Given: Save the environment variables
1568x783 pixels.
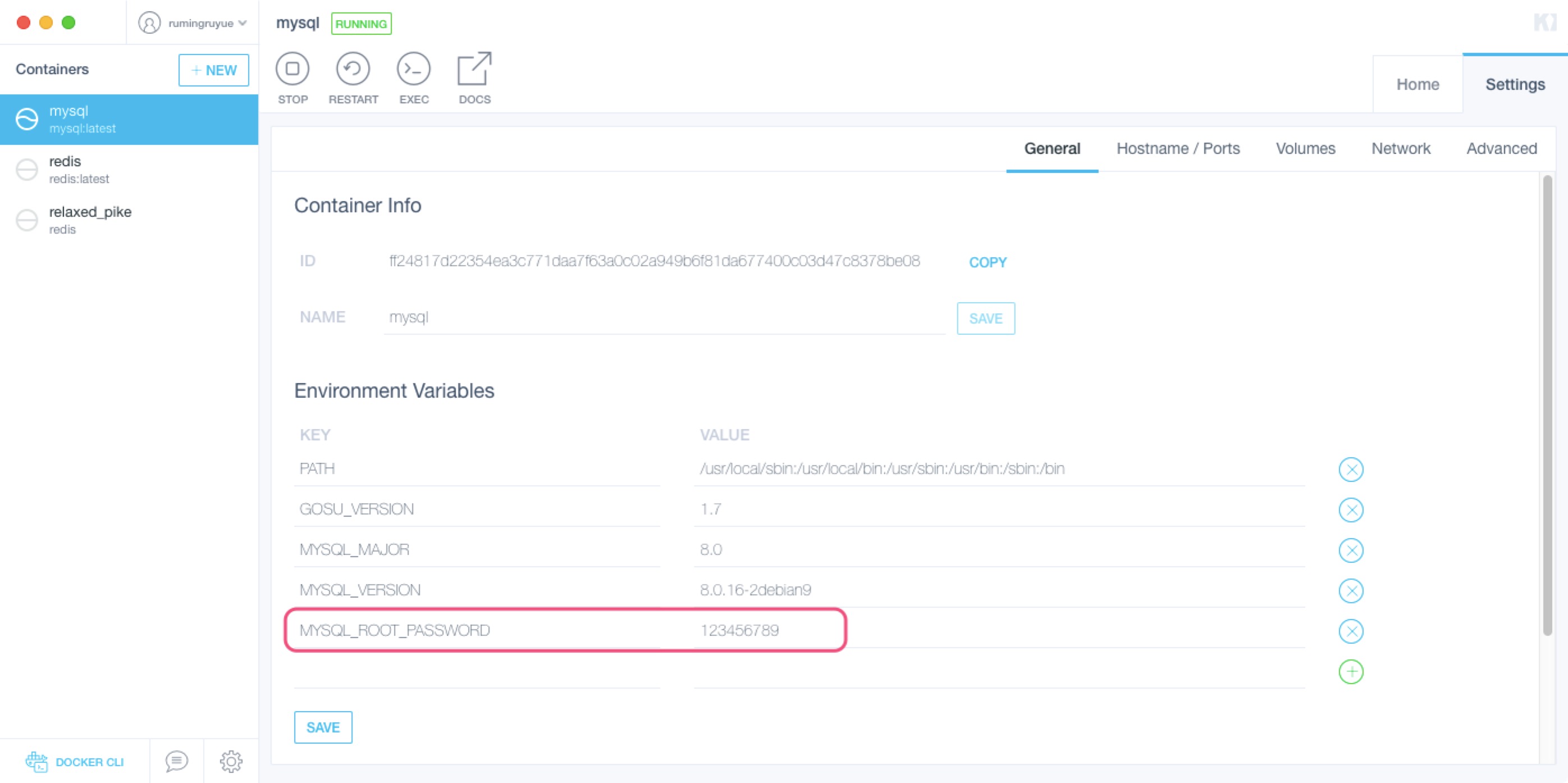Looking at the screenshot, I should 323,727.
